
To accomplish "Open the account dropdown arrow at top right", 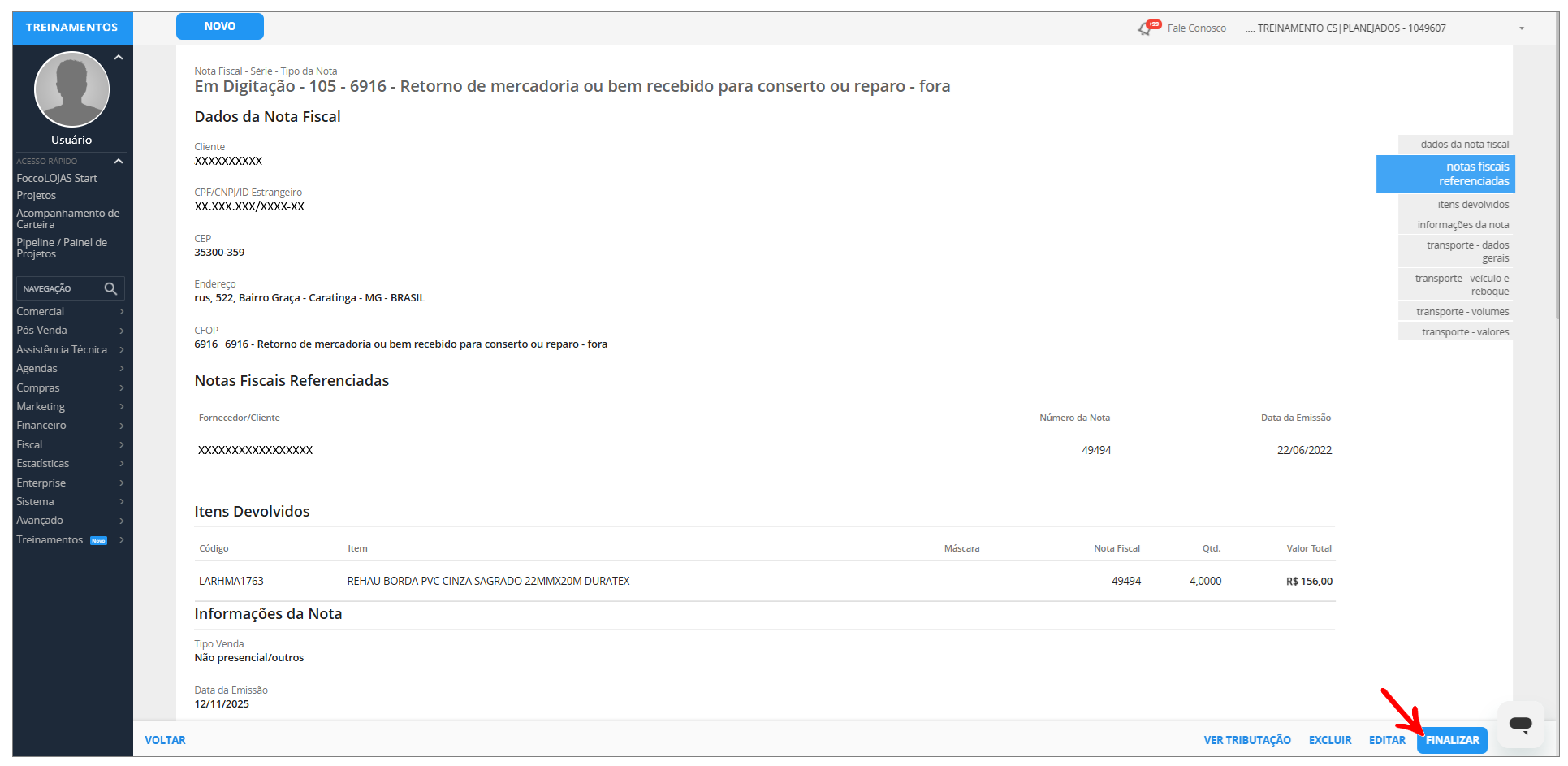I will 1522,28.
